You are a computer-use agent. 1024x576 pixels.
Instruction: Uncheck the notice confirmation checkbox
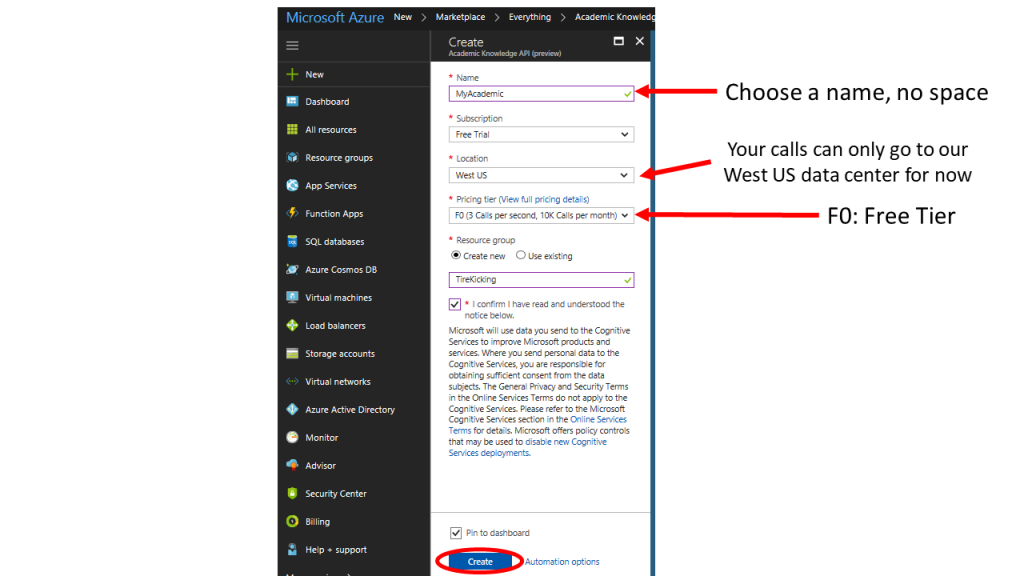[455, 303]
